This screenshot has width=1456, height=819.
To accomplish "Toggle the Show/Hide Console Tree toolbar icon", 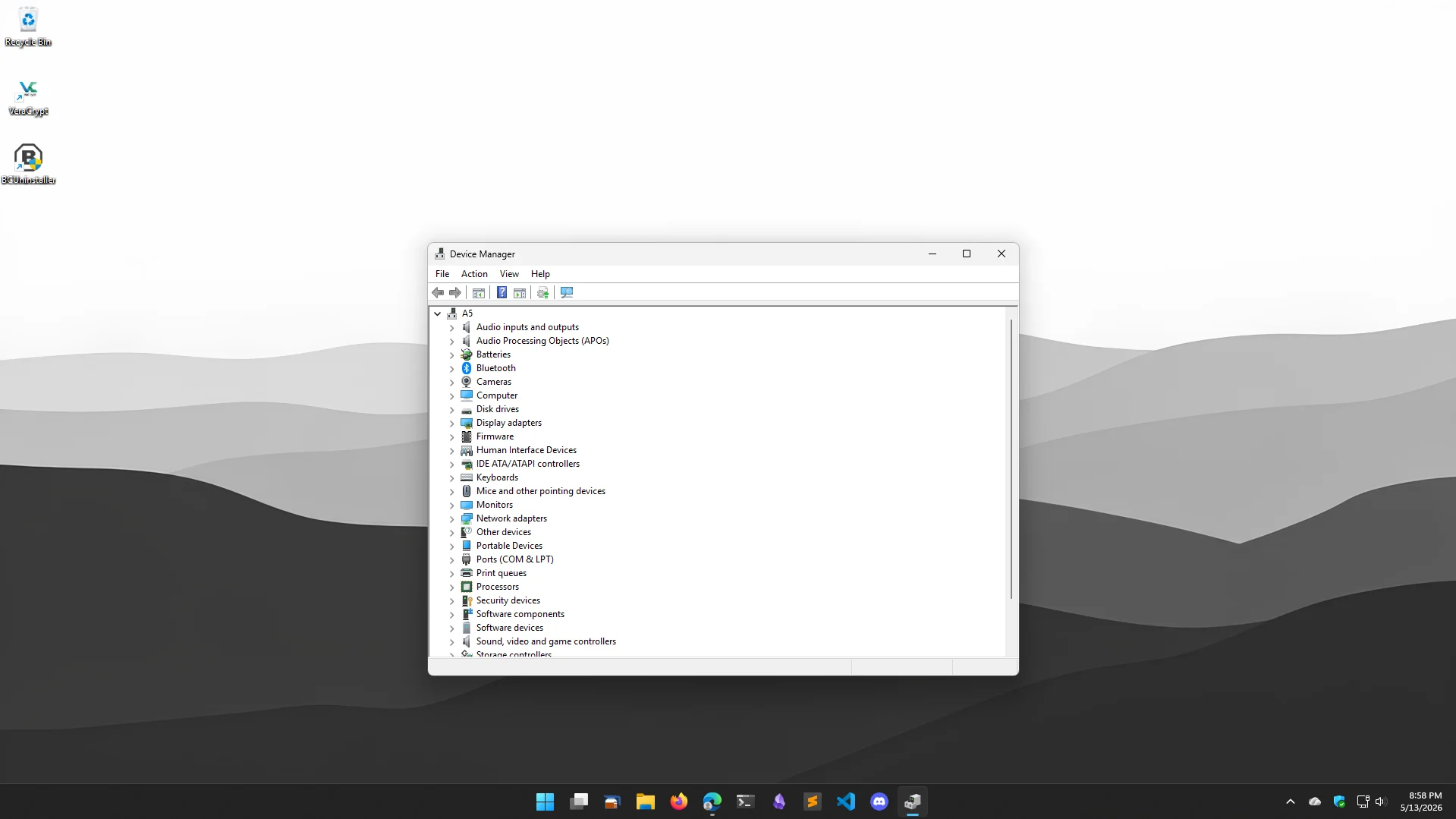I will 479,293.
